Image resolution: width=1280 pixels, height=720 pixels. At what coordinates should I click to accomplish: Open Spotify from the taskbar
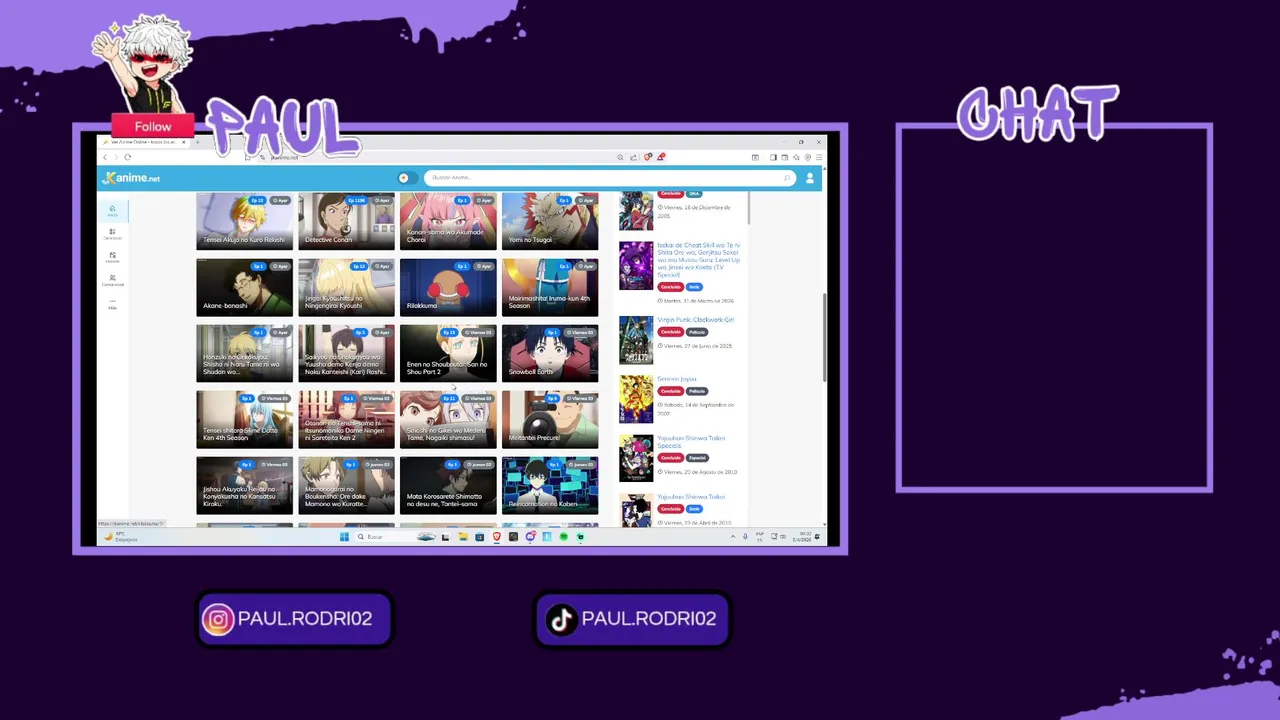[563, 537]
